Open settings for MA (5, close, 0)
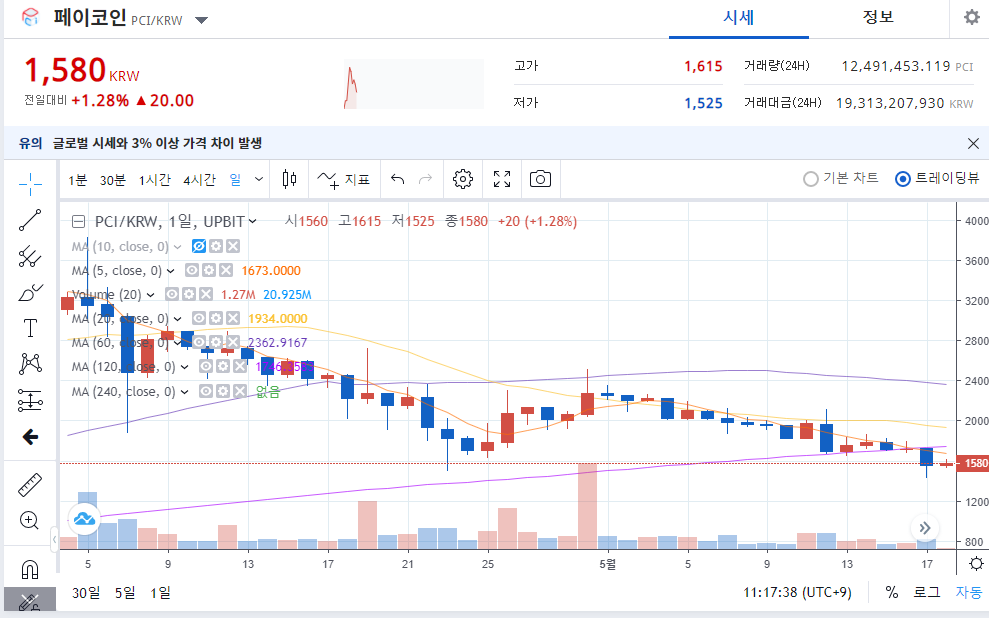 coord(209,271)
